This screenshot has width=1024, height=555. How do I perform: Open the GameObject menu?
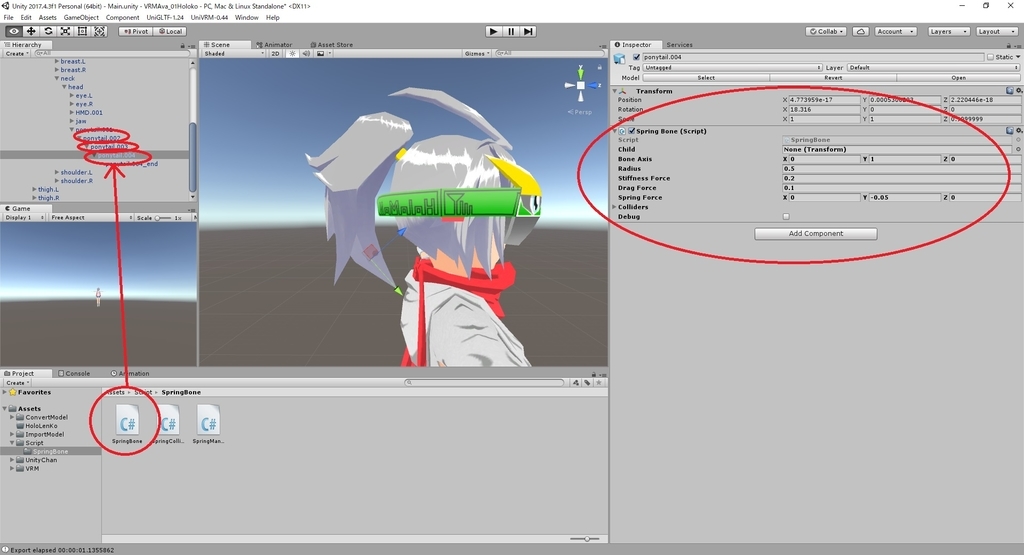pos(81,18)
